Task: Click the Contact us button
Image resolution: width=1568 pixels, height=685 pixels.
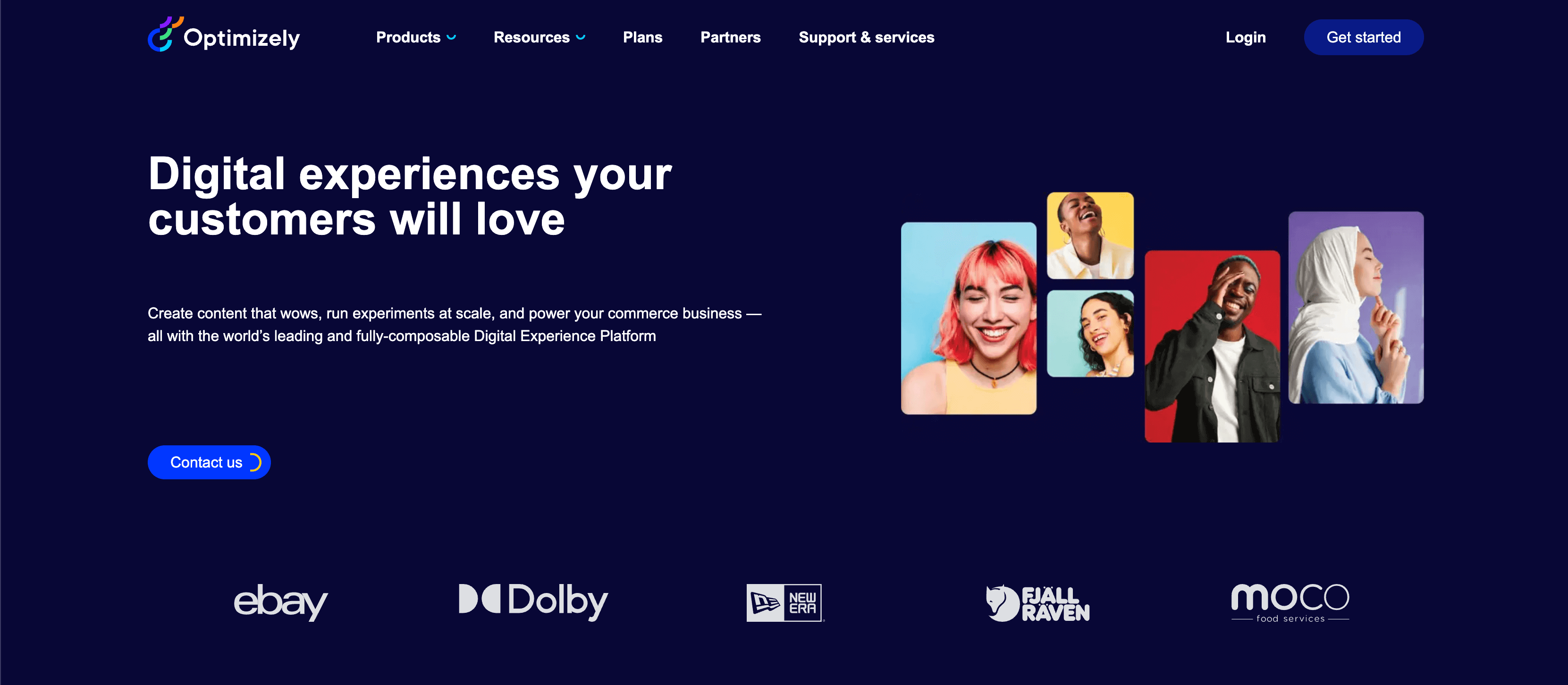Action: pyautogui.click(x=209, y=462)
